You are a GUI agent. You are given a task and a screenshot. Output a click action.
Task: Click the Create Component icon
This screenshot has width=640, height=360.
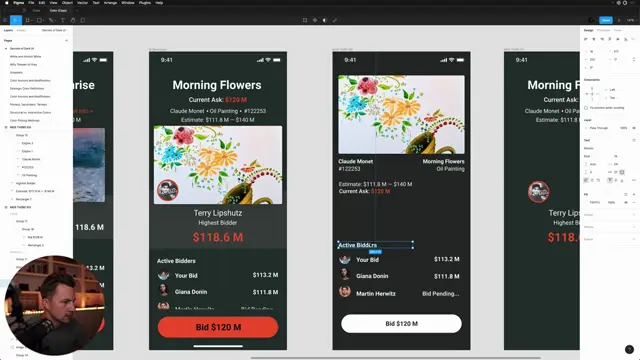coord(315,20)
